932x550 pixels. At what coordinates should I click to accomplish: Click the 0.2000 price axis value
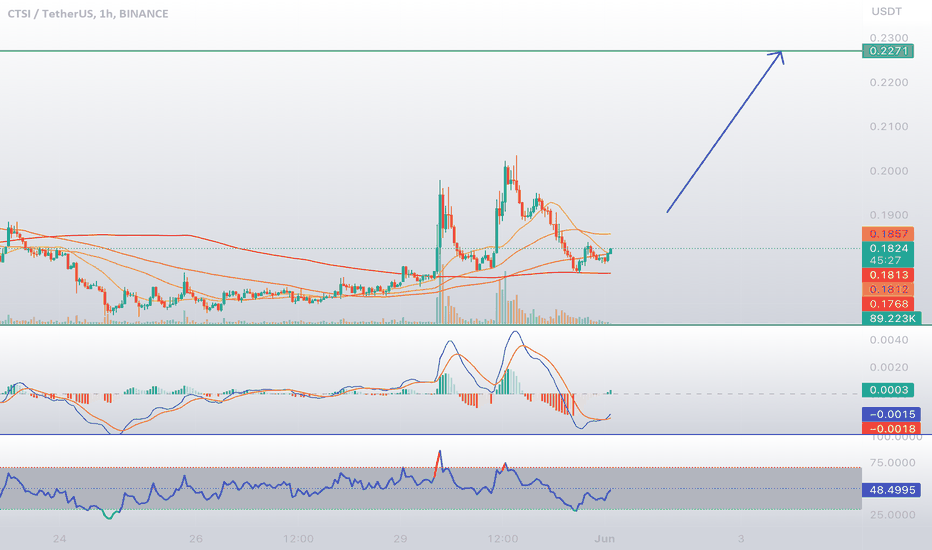[889, 171]
